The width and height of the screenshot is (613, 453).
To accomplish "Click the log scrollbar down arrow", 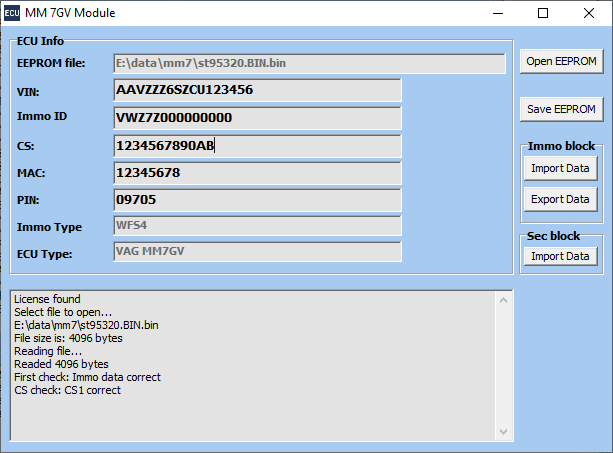I will 504,432.
